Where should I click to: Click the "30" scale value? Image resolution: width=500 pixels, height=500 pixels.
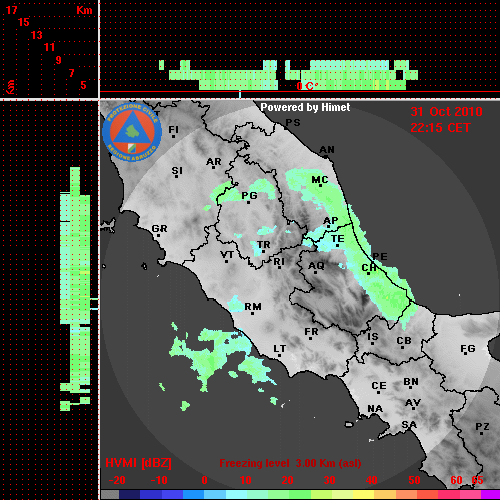(x=329, y=480)
